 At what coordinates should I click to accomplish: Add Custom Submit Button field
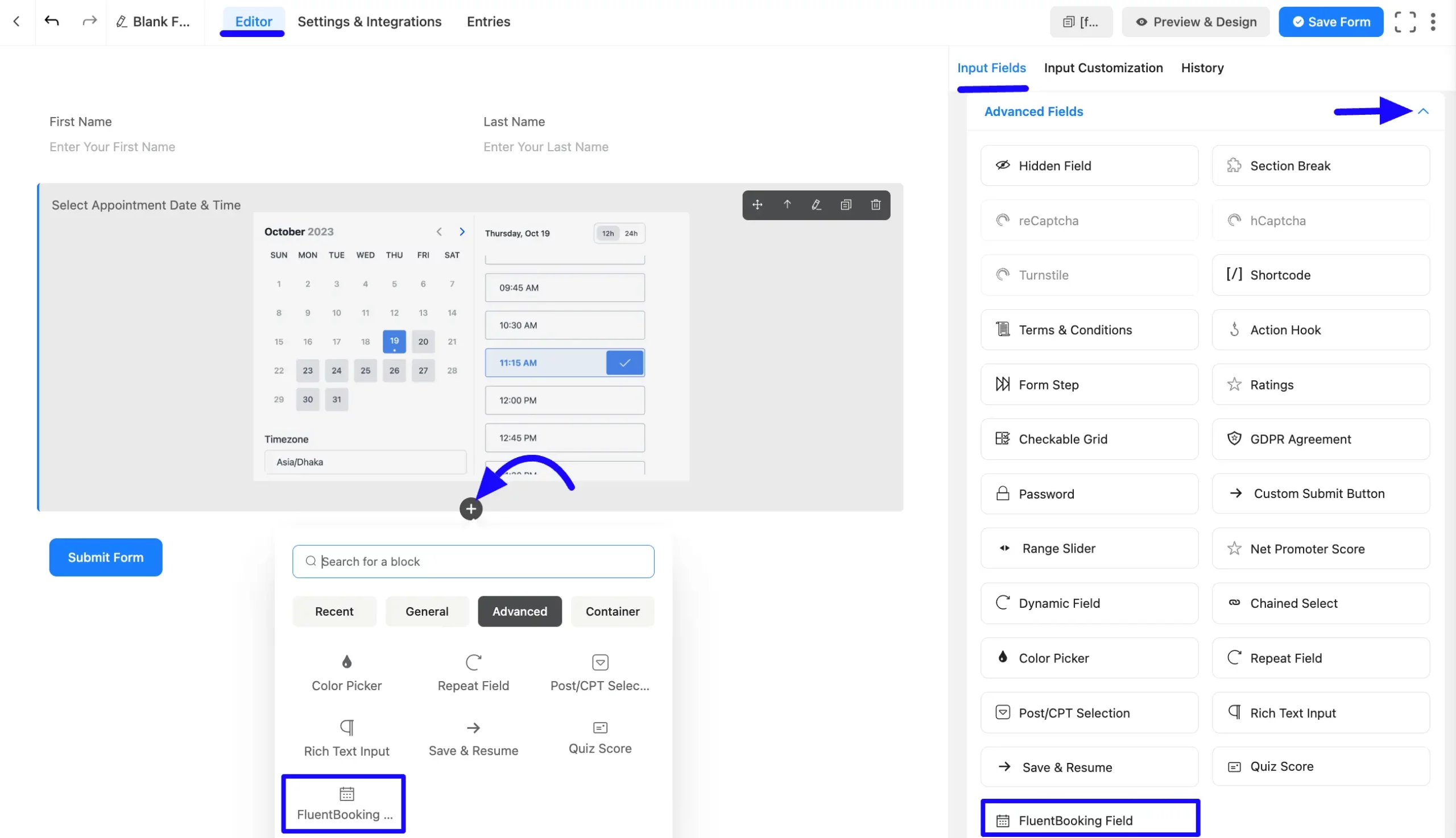1321,494
